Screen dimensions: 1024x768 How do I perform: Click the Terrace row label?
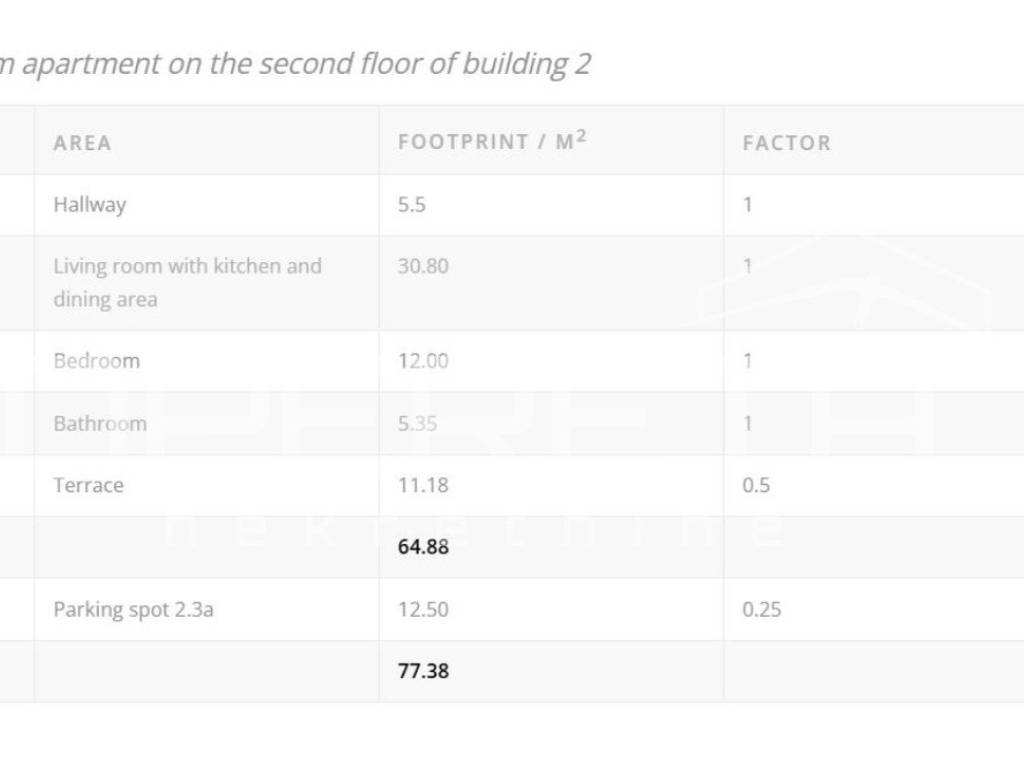[x=89, y=485]
